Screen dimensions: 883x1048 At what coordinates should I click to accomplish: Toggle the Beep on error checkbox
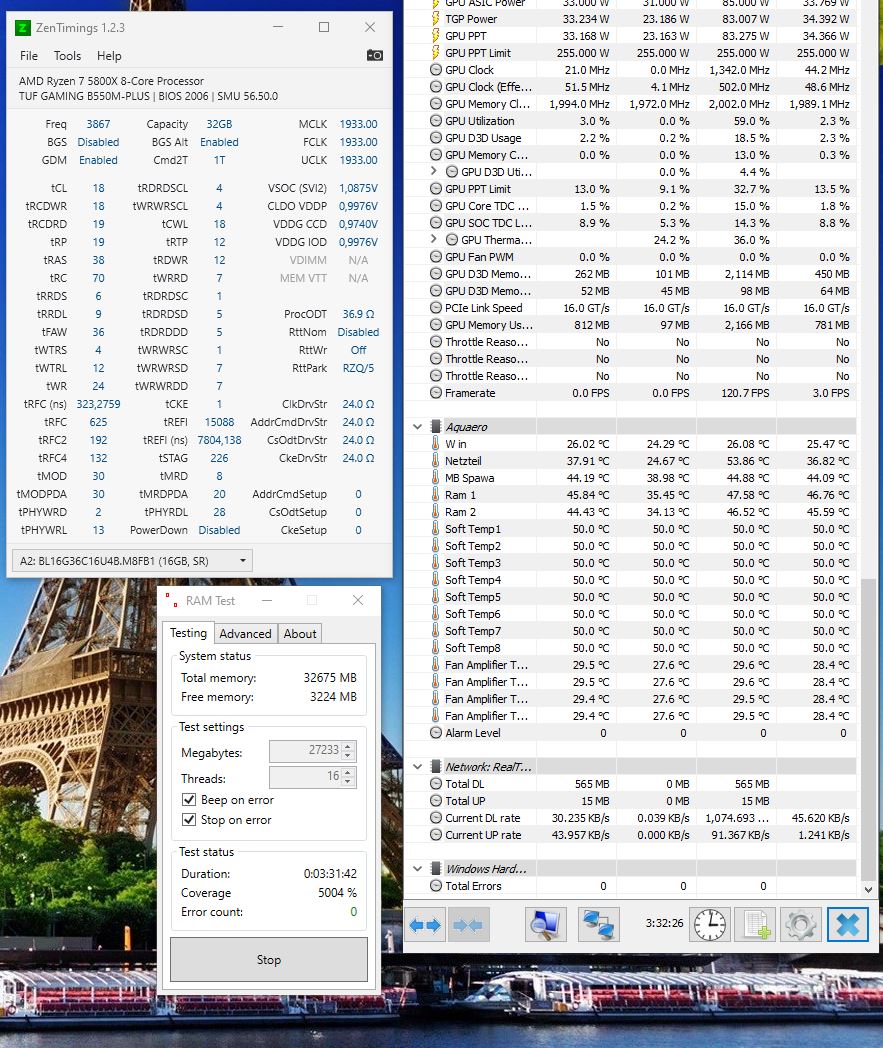point(189,800)
